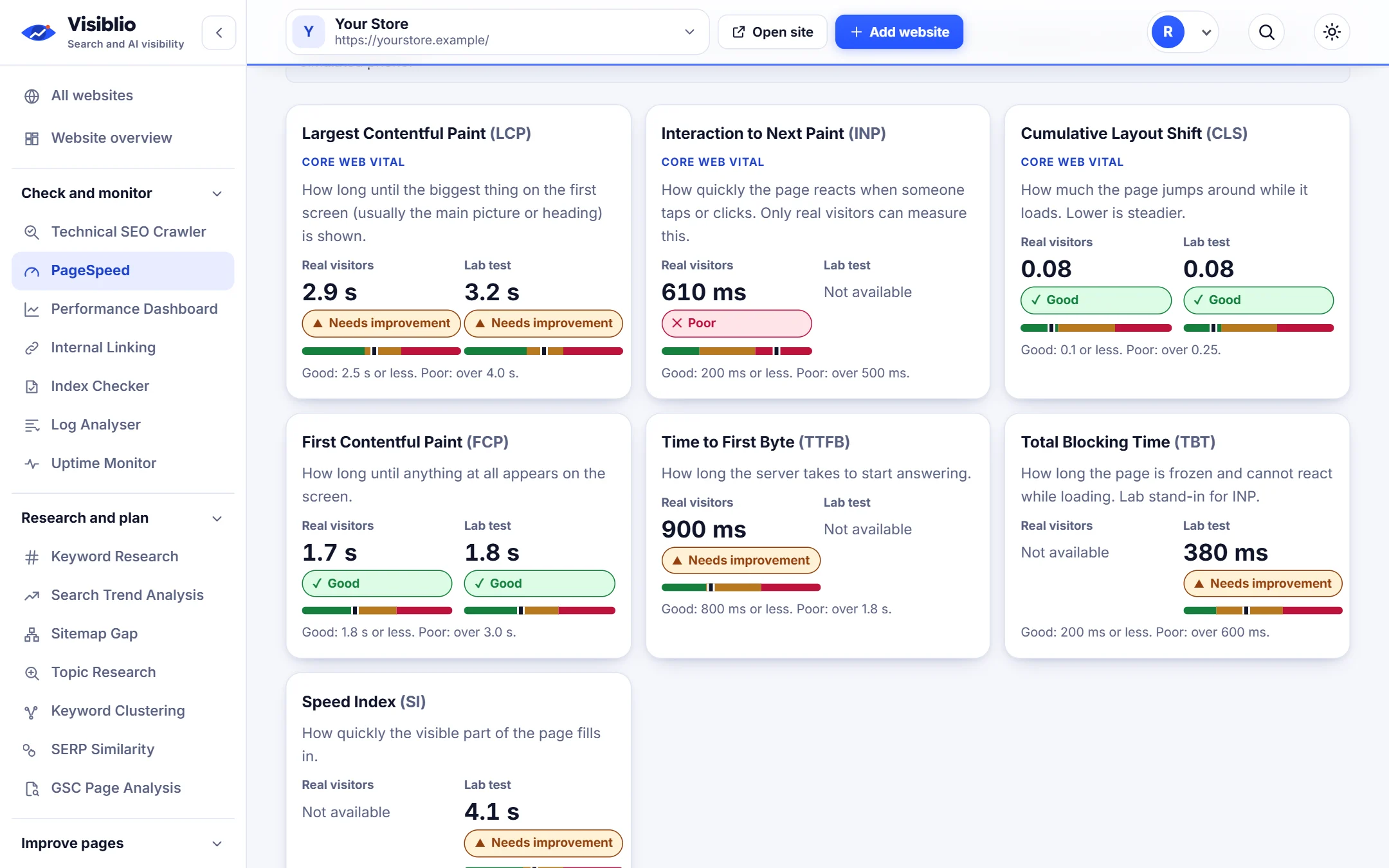This screenshot has height=868, width=1389.
Task: Click the R user avatar
Action: tap(1168, 32)
